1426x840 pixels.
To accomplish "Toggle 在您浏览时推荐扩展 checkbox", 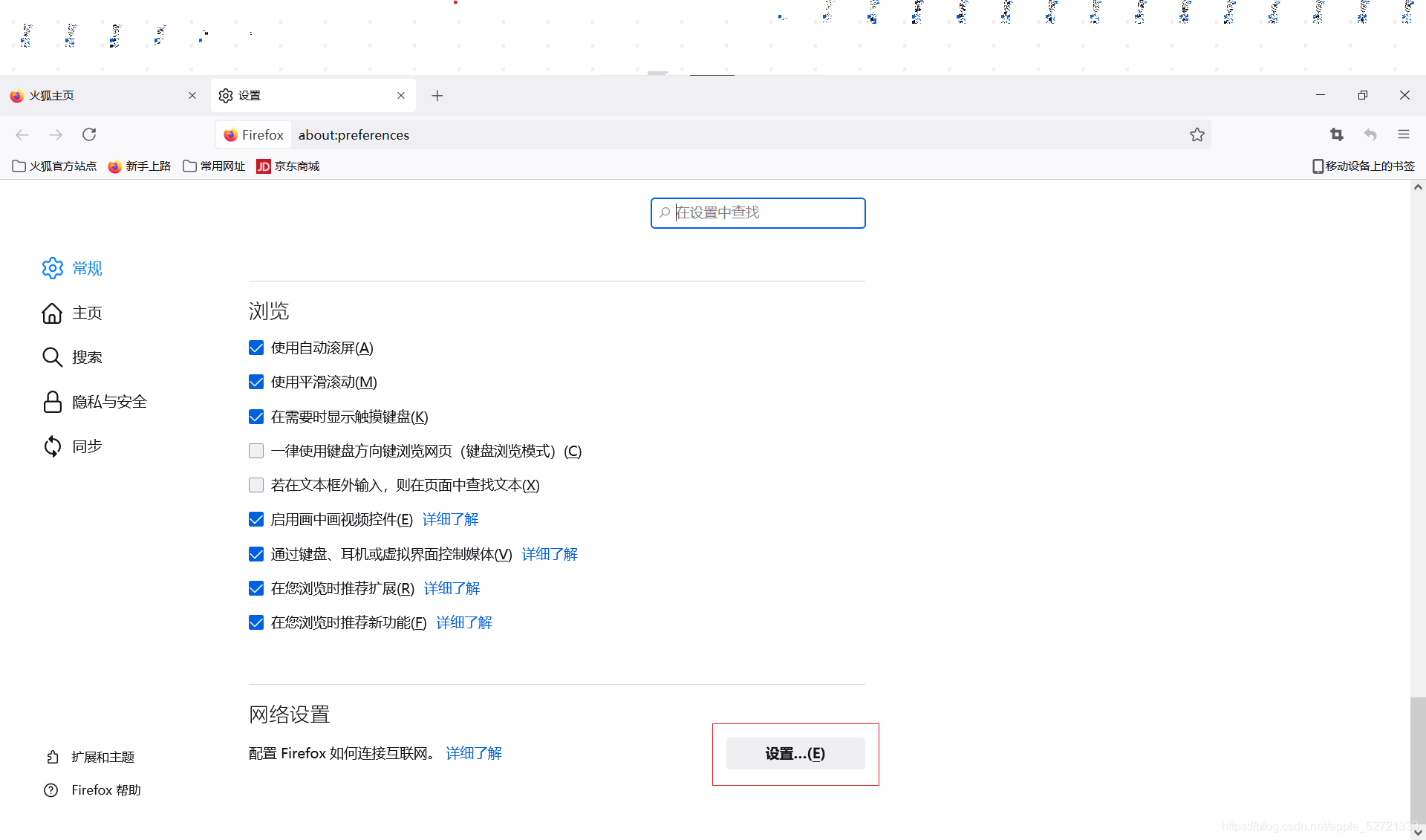I will 256,588.
